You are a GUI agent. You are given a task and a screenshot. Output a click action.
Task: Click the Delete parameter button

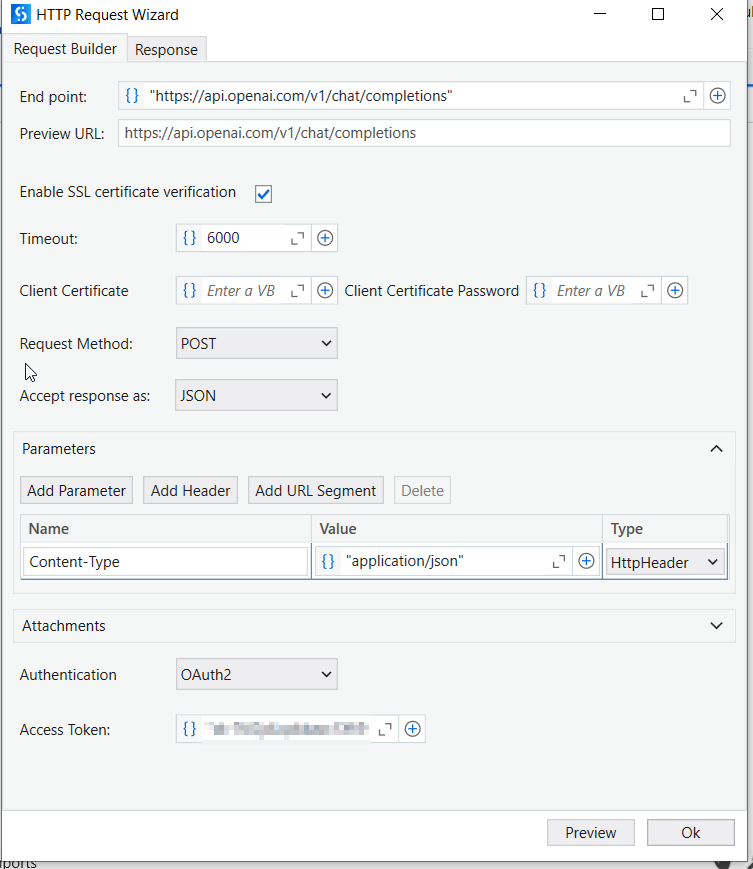click(x=422, y=490)
